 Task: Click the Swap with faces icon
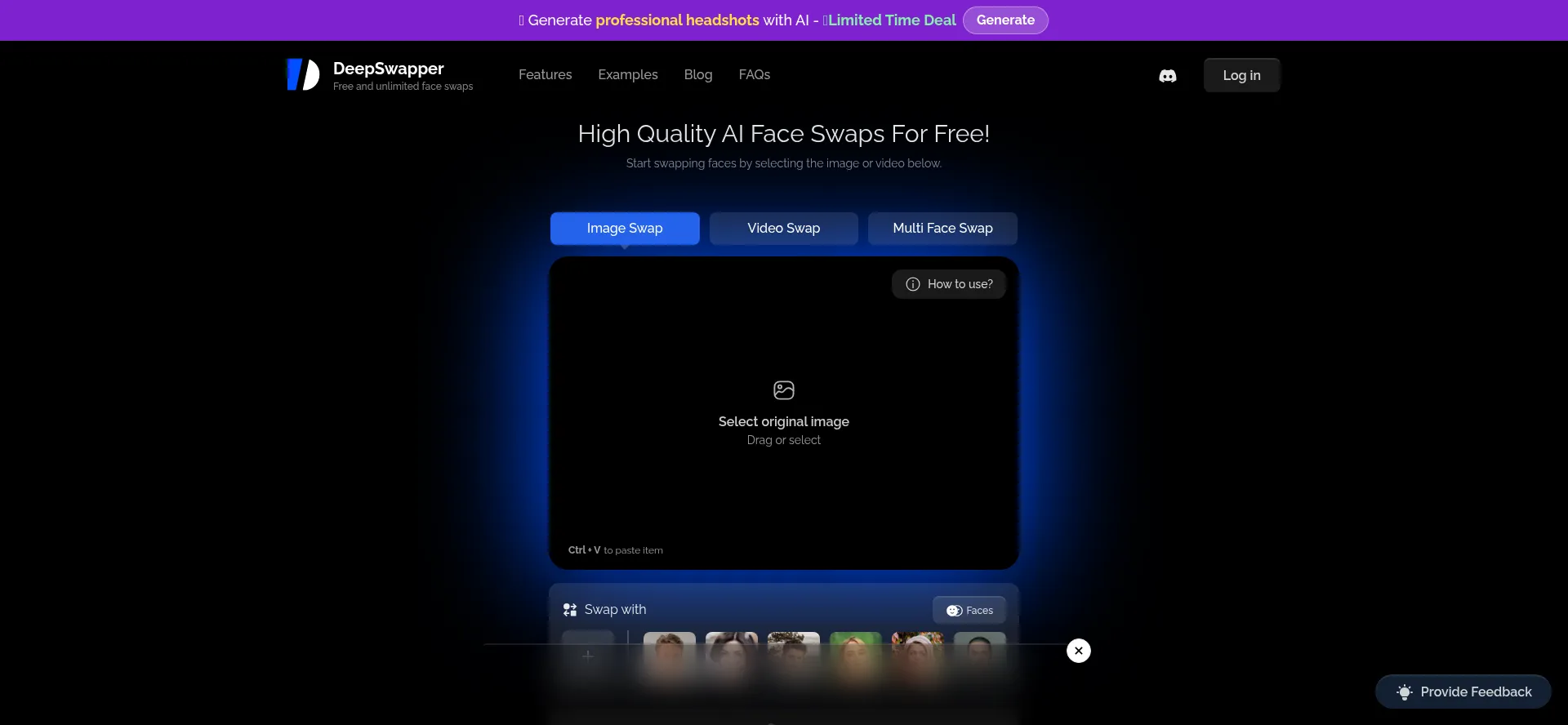tap(570, 610)
